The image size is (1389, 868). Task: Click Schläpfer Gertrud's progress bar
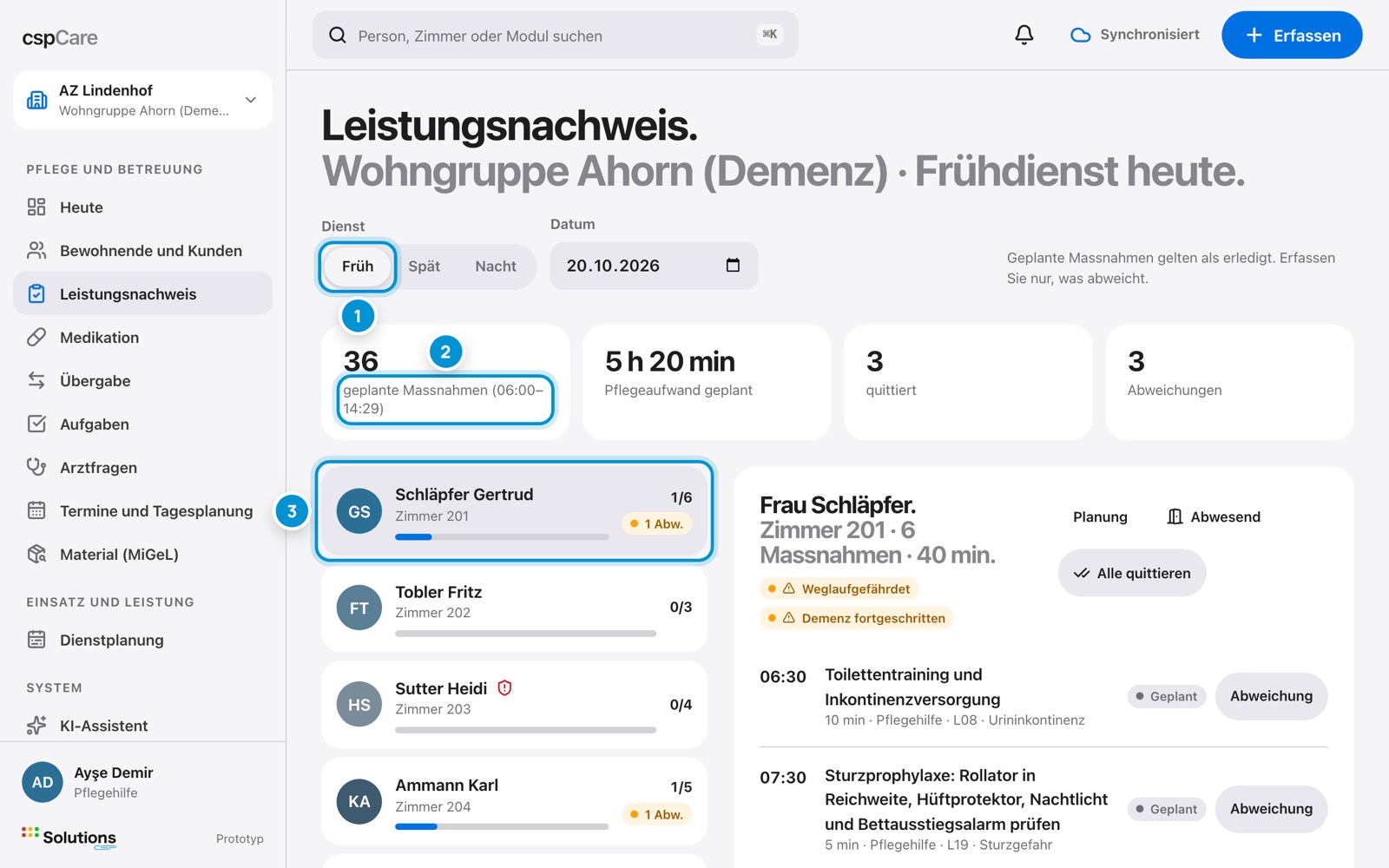coord(502,537)
